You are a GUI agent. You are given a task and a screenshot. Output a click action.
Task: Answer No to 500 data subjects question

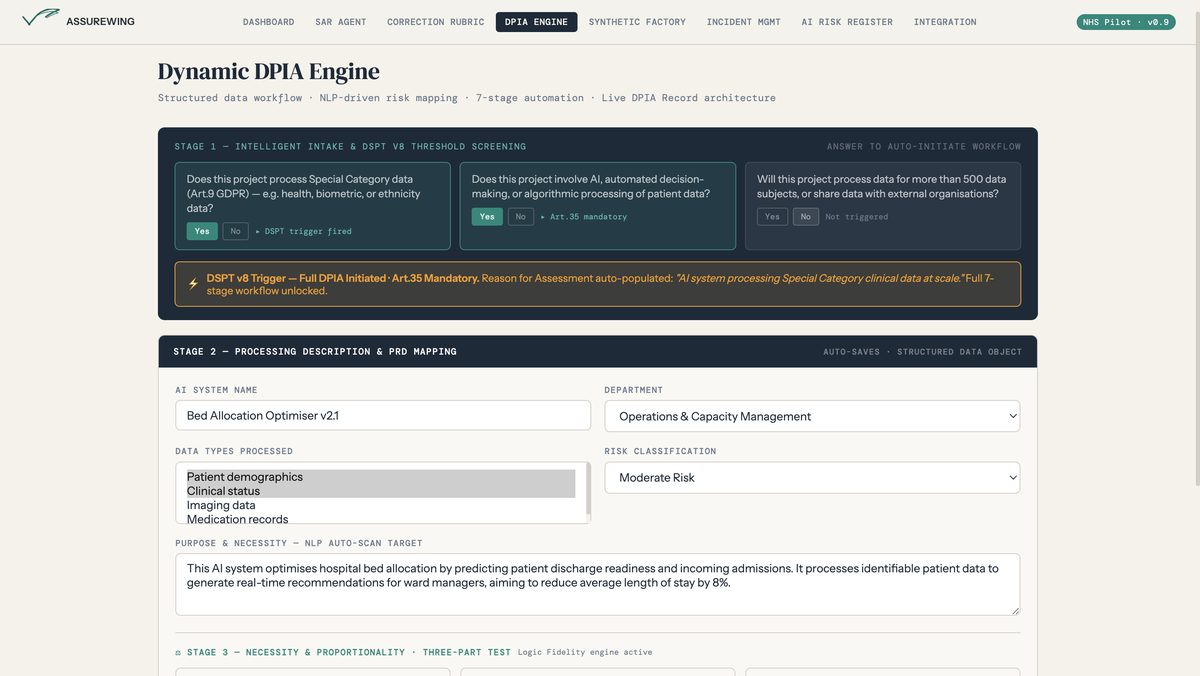805,216
